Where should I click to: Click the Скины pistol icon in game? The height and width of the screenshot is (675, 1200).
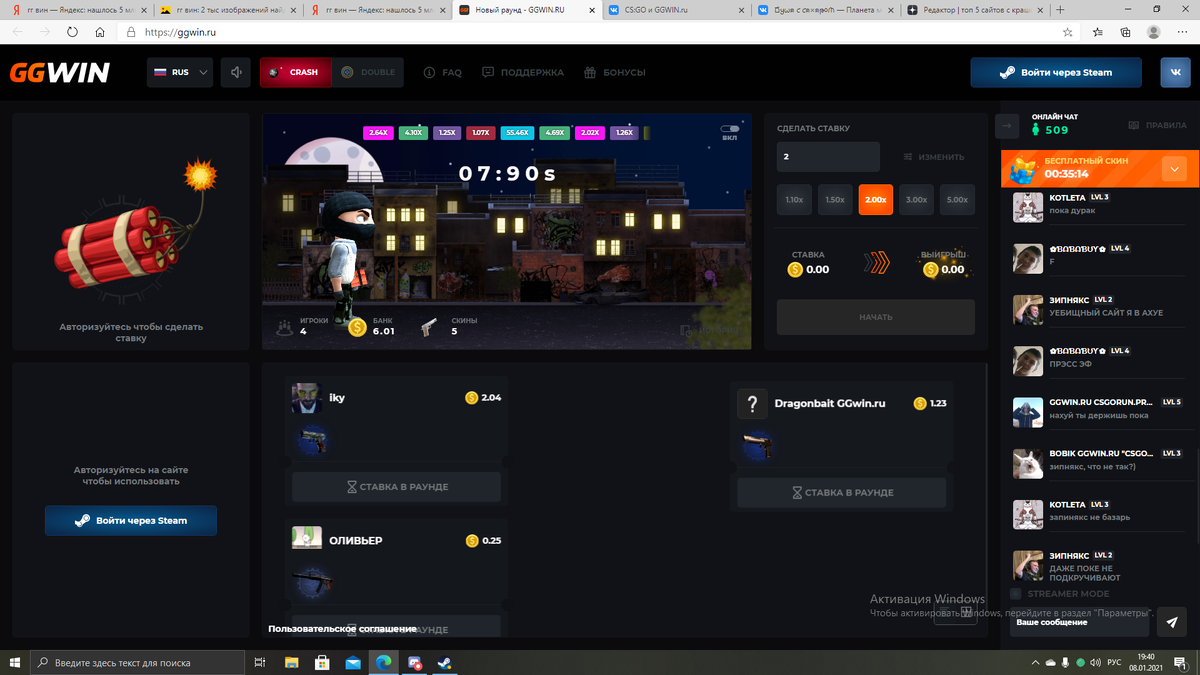429,326
